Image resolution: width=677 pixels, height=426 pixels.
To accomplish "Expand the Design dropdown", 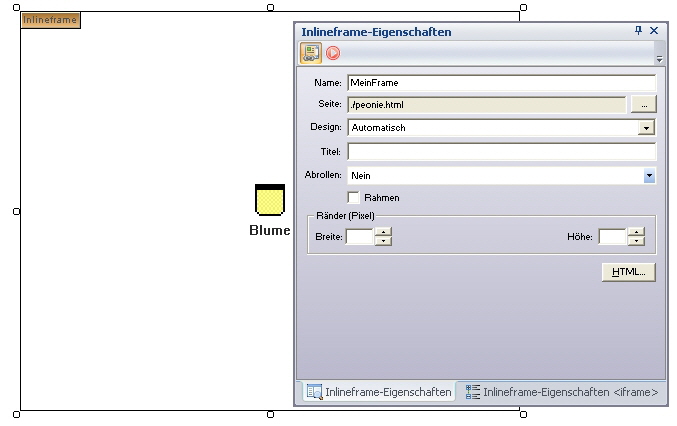I will 647,128.
